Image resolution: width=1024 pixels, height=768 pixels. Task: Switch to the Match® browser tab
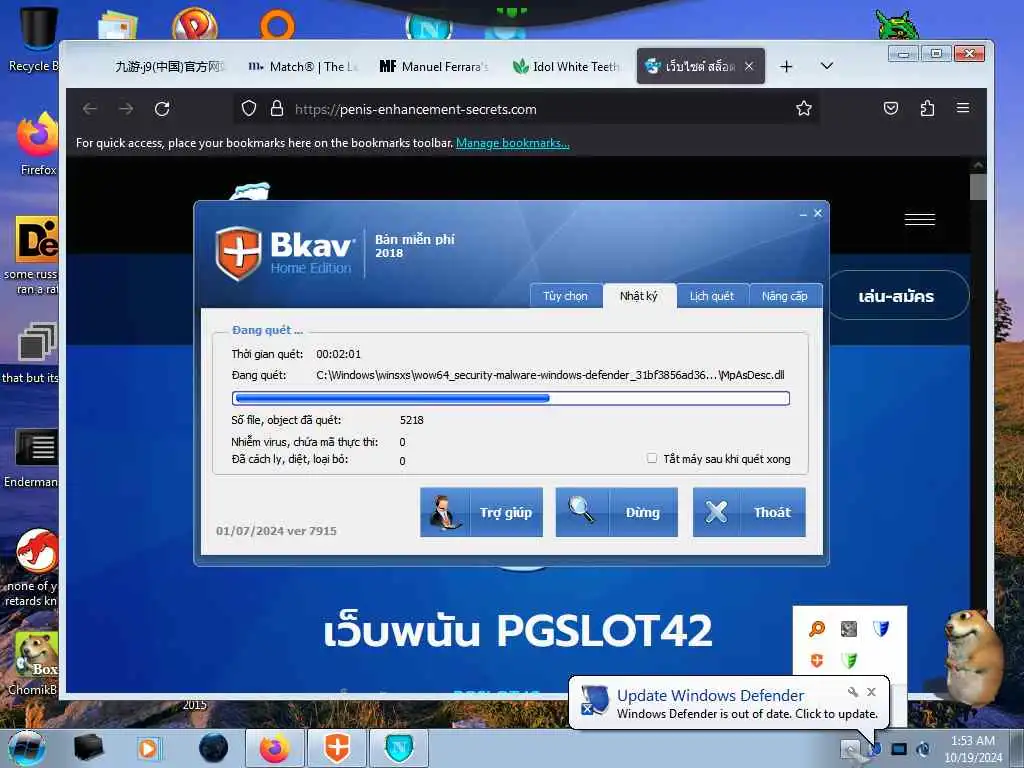pyautogui.click(x=303, y=66)
